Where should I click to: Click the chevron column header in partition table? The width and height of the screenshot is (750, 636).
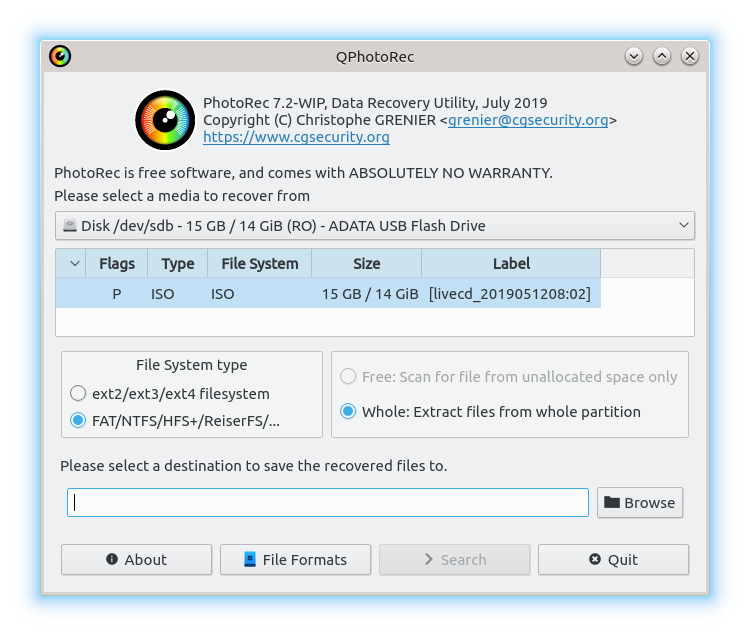coord(71,263)
